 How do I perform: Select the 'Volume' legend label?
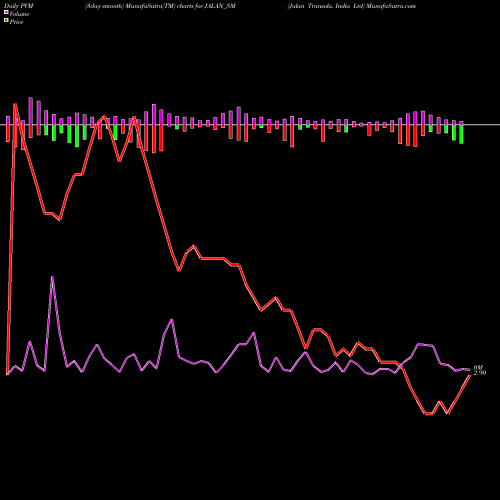(x=19, y=14)
